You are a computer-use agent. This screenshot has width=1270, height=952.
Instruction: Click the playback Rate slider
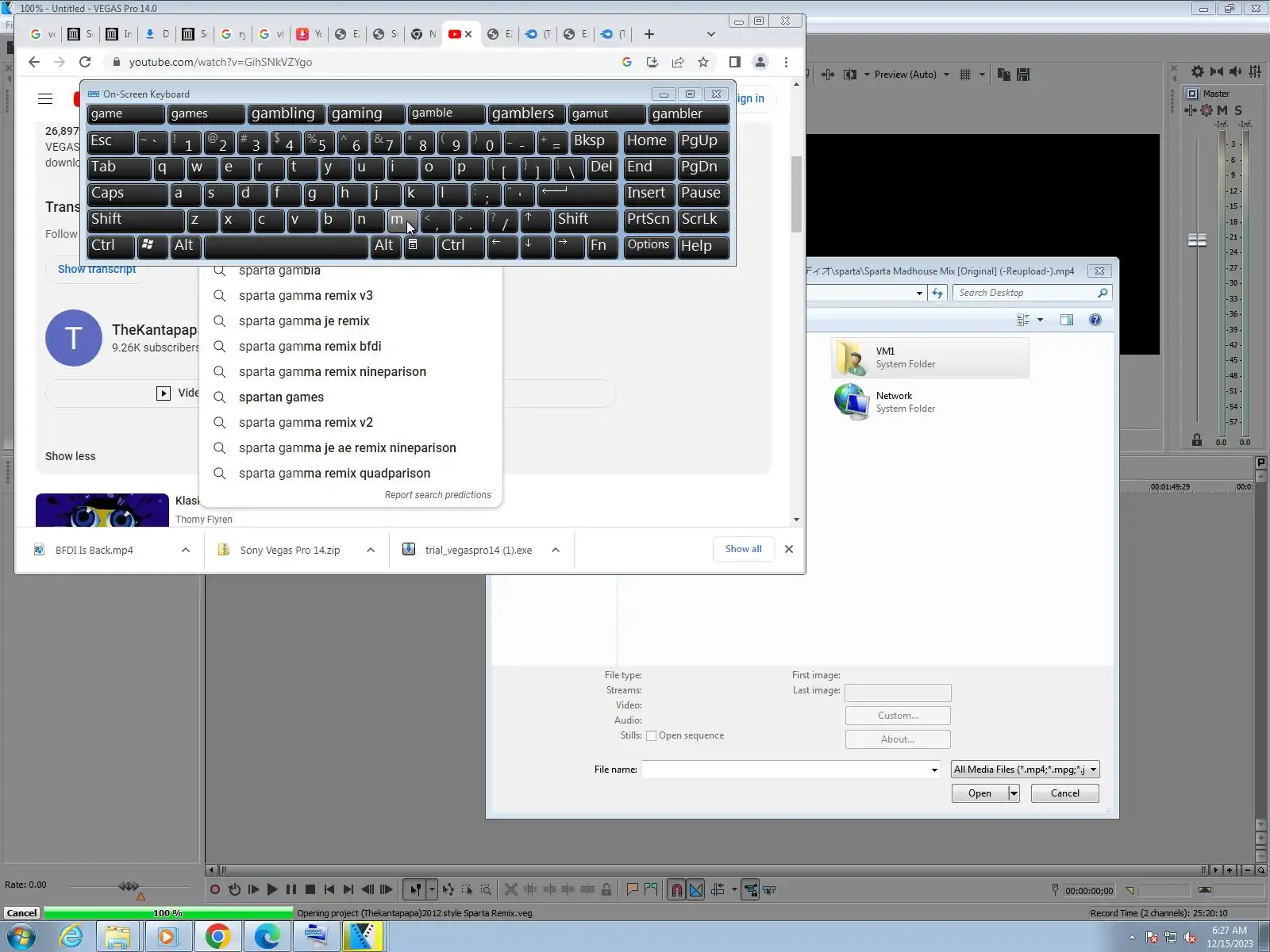(129, 886)
